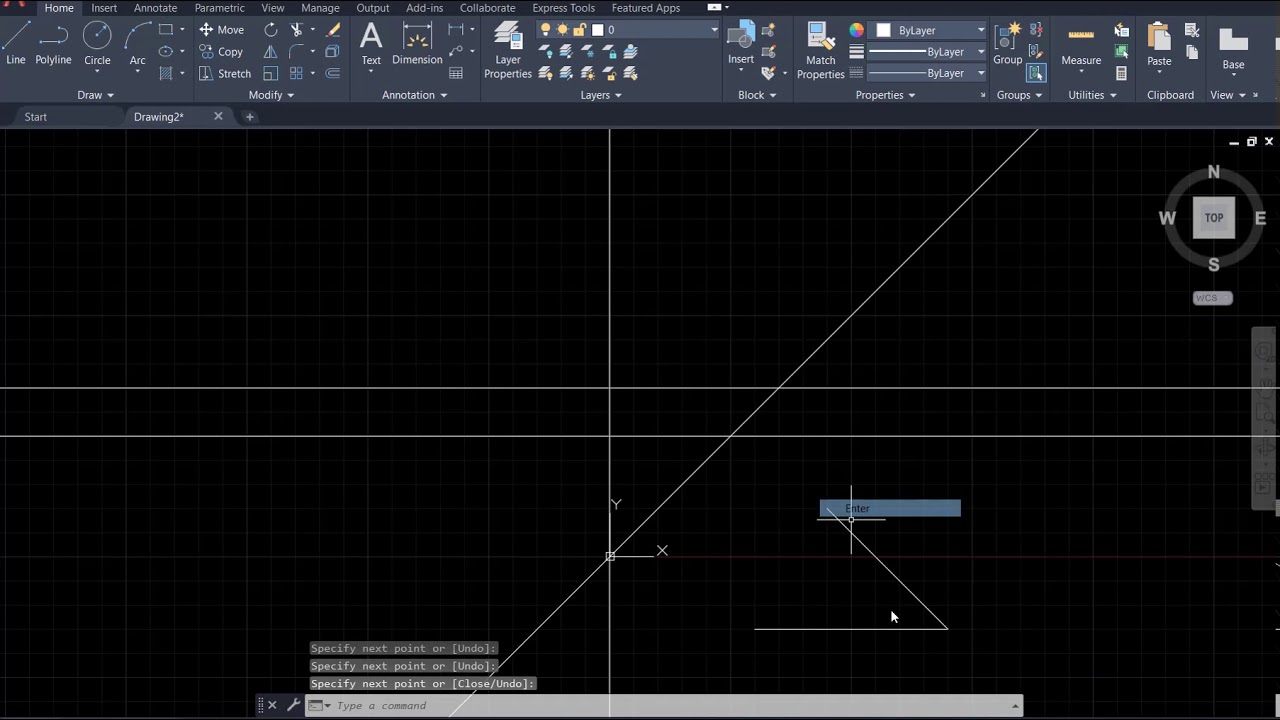Click the Ellipse tool icon
The height and width of the screenshot is (720, 1280).
[166, 51]
